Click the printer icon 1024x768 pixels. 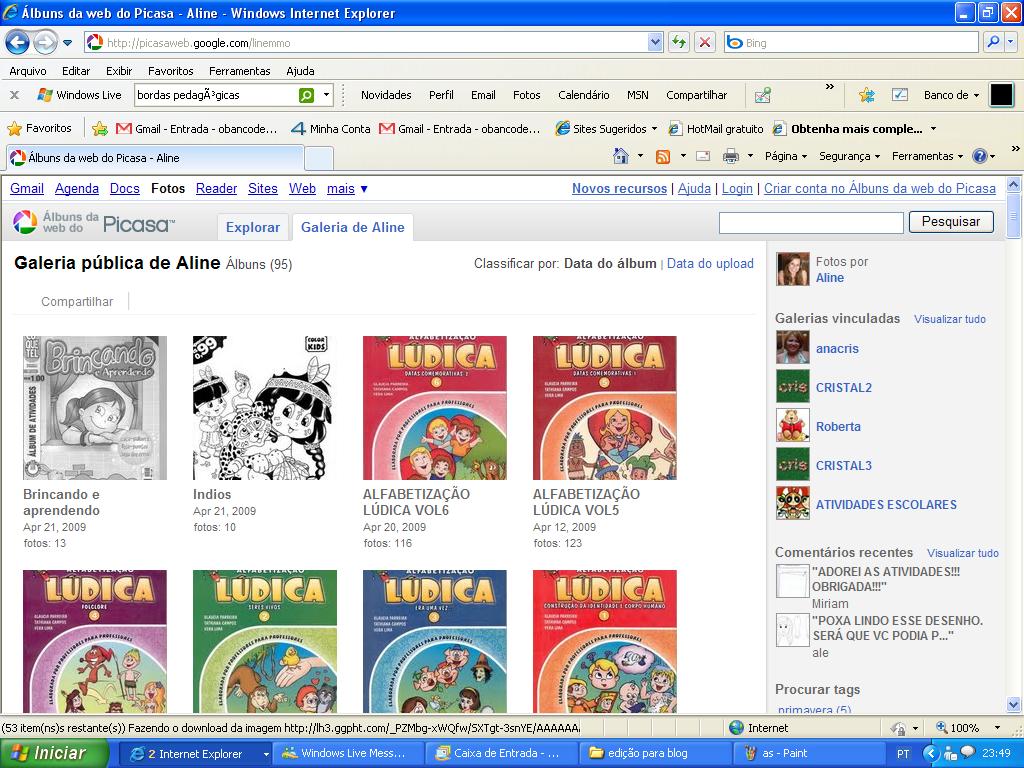(731, 156)
